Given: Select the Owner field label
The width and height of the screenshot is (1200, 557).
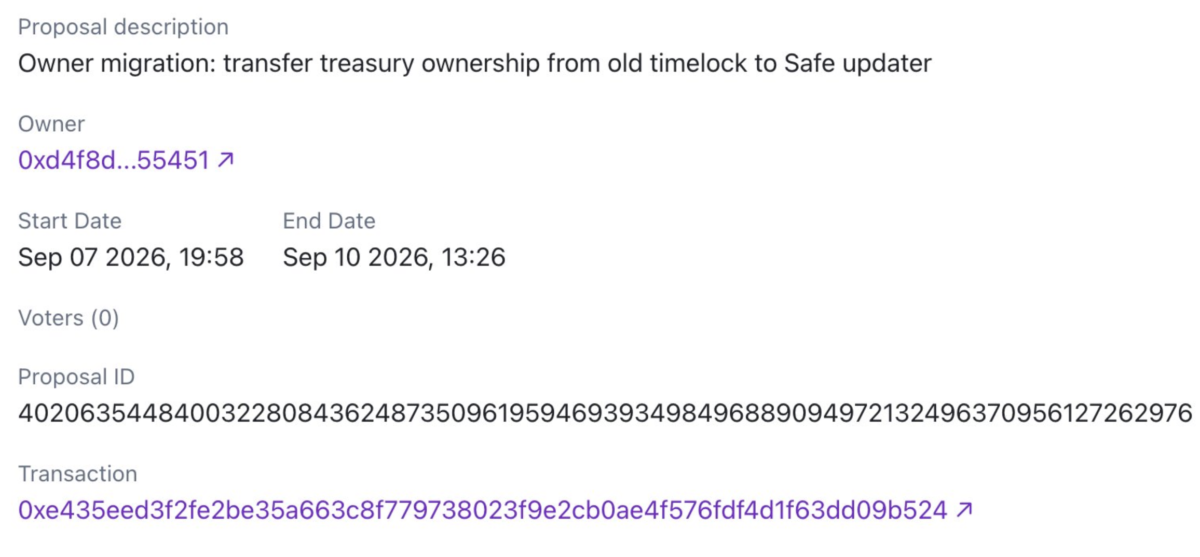Looking at the screenshot, I should (x=51, y=124).
